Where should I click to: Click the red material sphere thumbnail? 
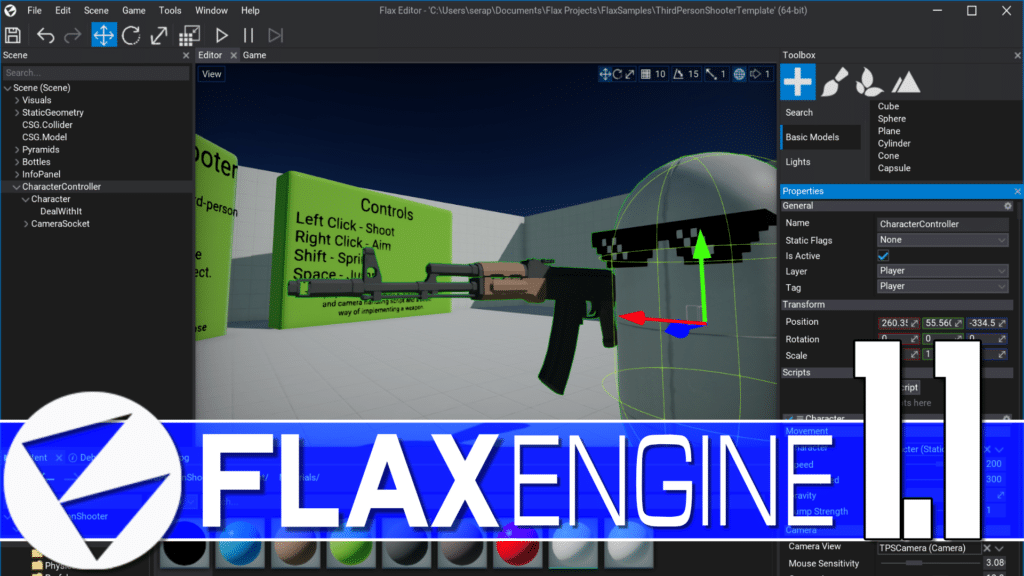point(517,546)
